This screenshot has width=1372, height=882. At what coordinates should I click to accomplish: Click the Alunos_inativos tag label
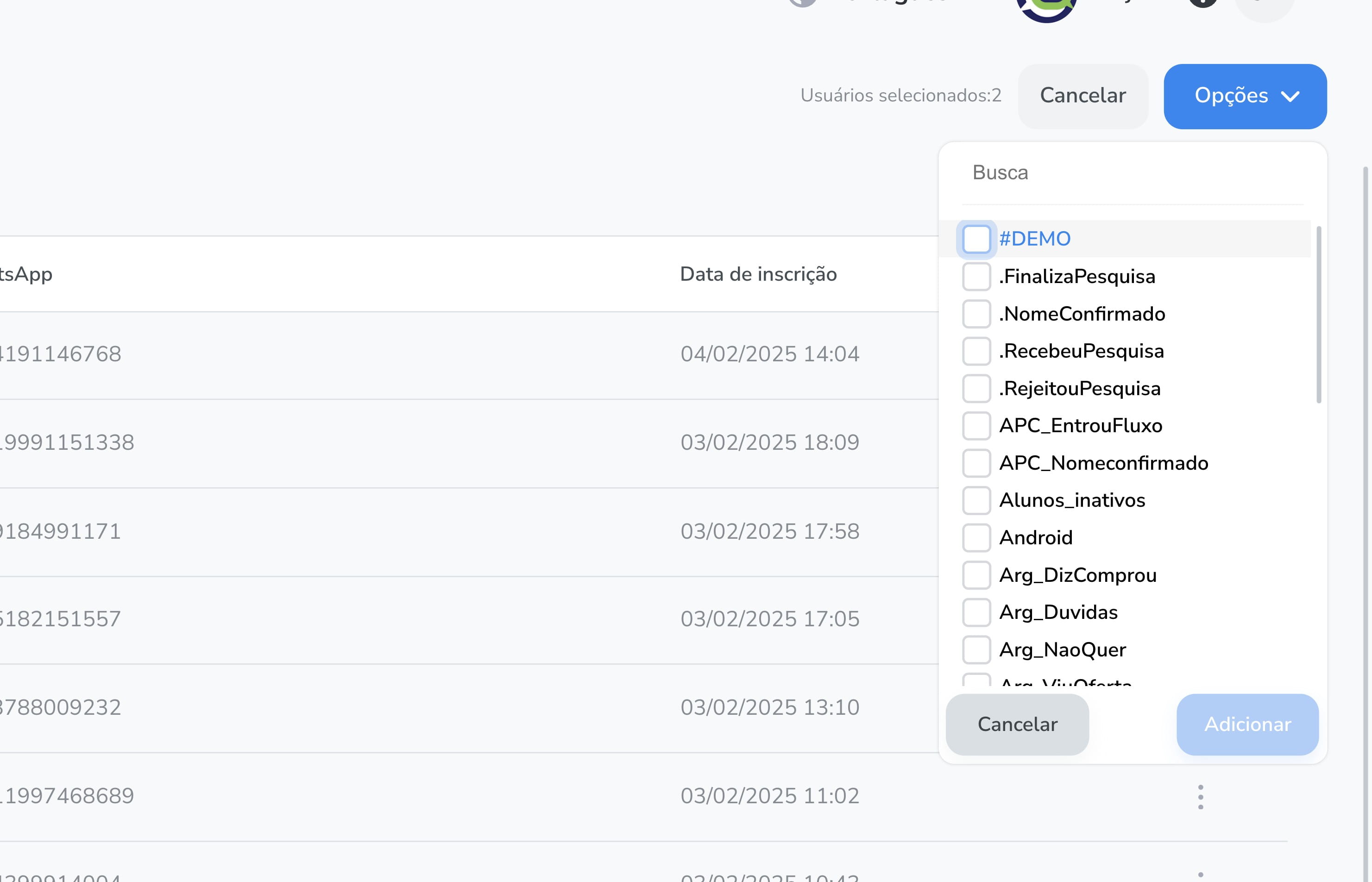coord(1072,501)
